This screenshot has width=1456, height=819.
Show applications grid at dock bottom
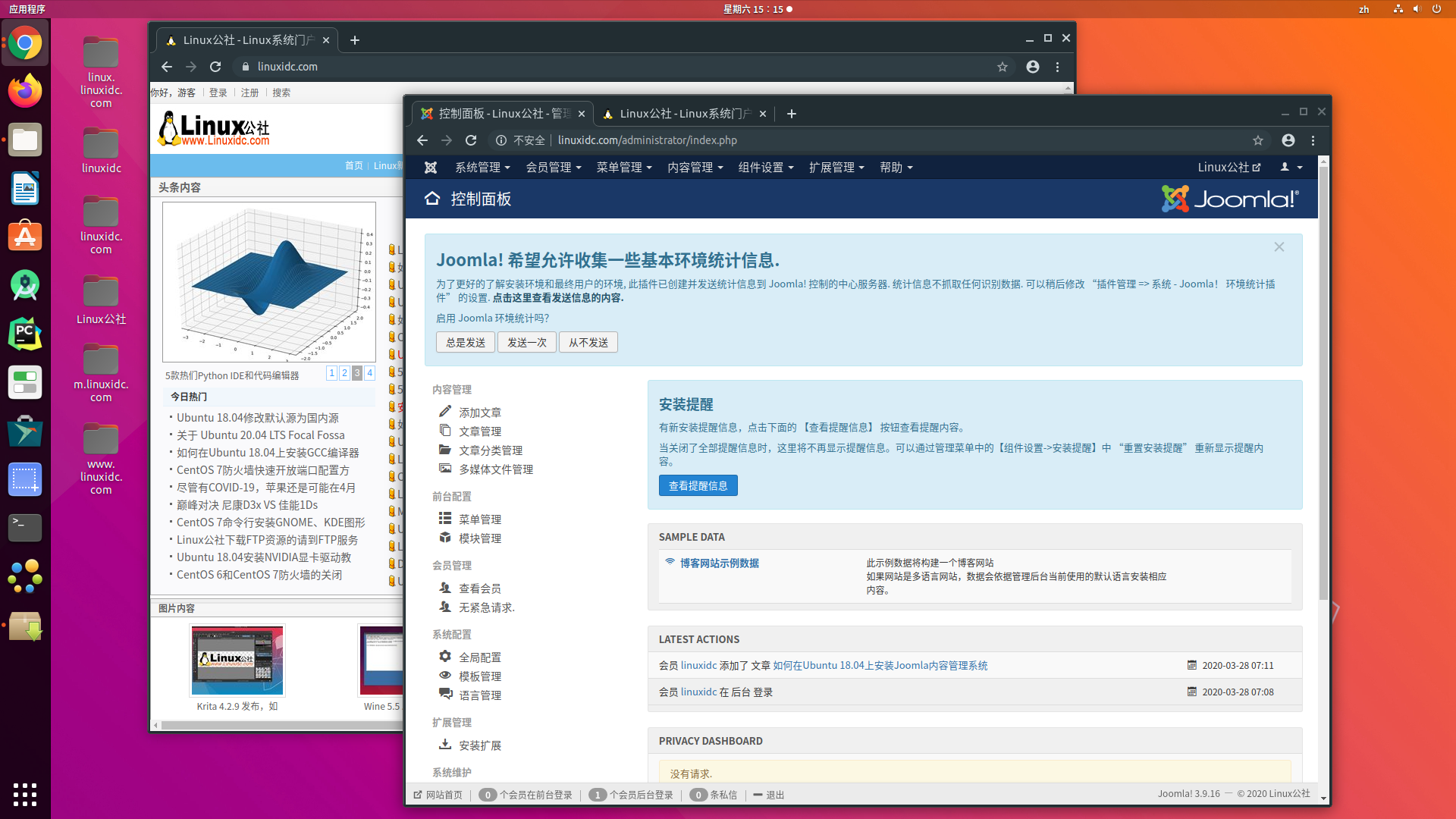(25, 794)
